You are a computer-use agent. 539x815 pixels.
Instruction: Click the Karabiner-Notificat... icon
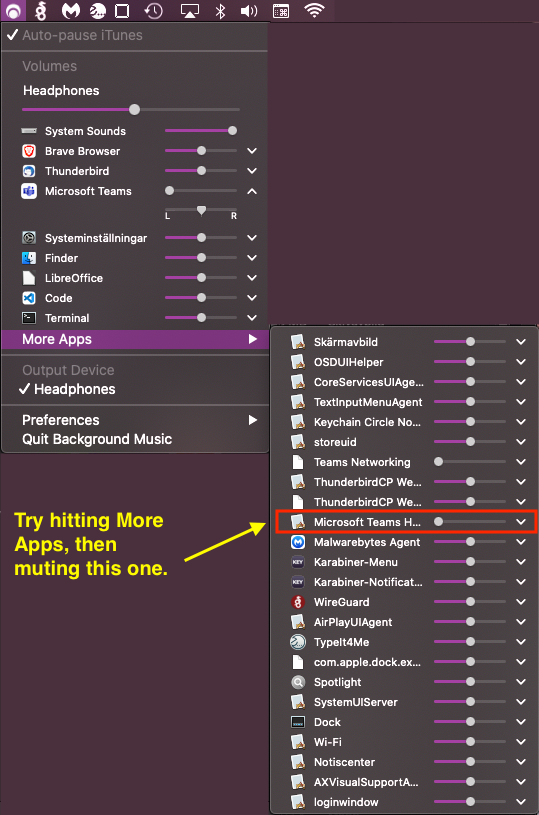click(298, 582)
